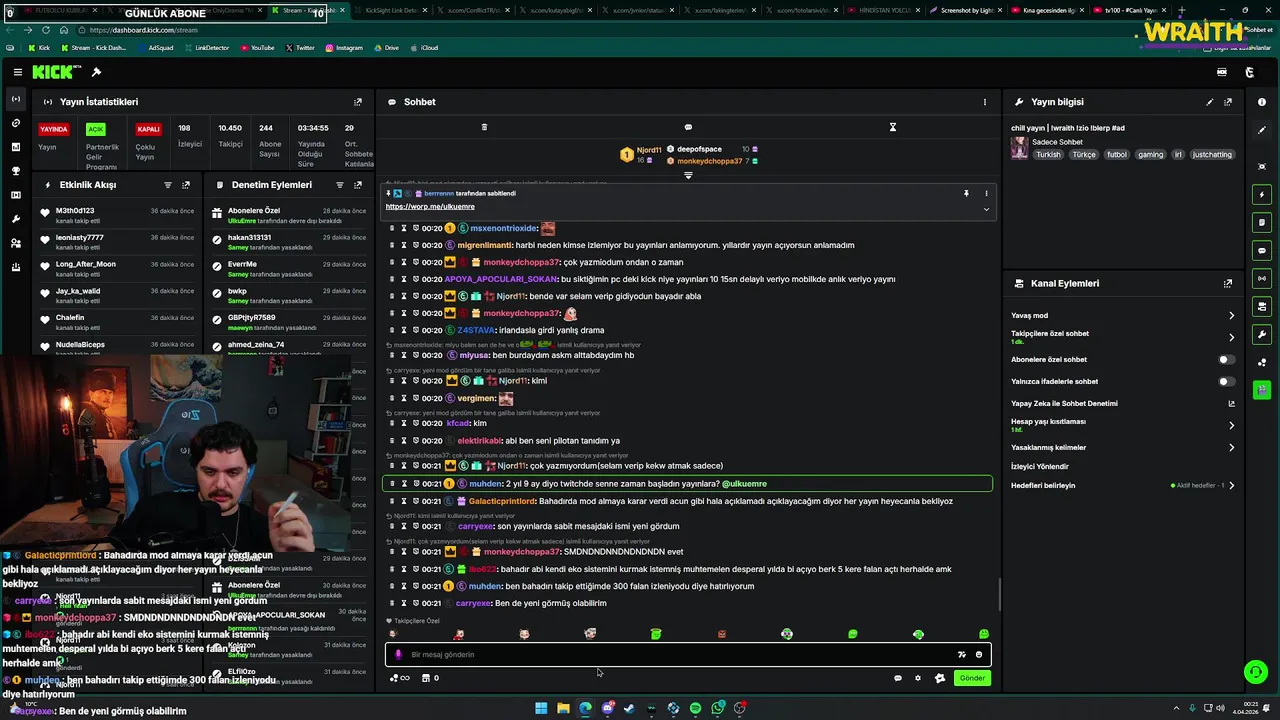Open Yapay Zeka ile Sohbet Denetimi
This screenshot has width=1280, height=720.
click(1123, 403)
